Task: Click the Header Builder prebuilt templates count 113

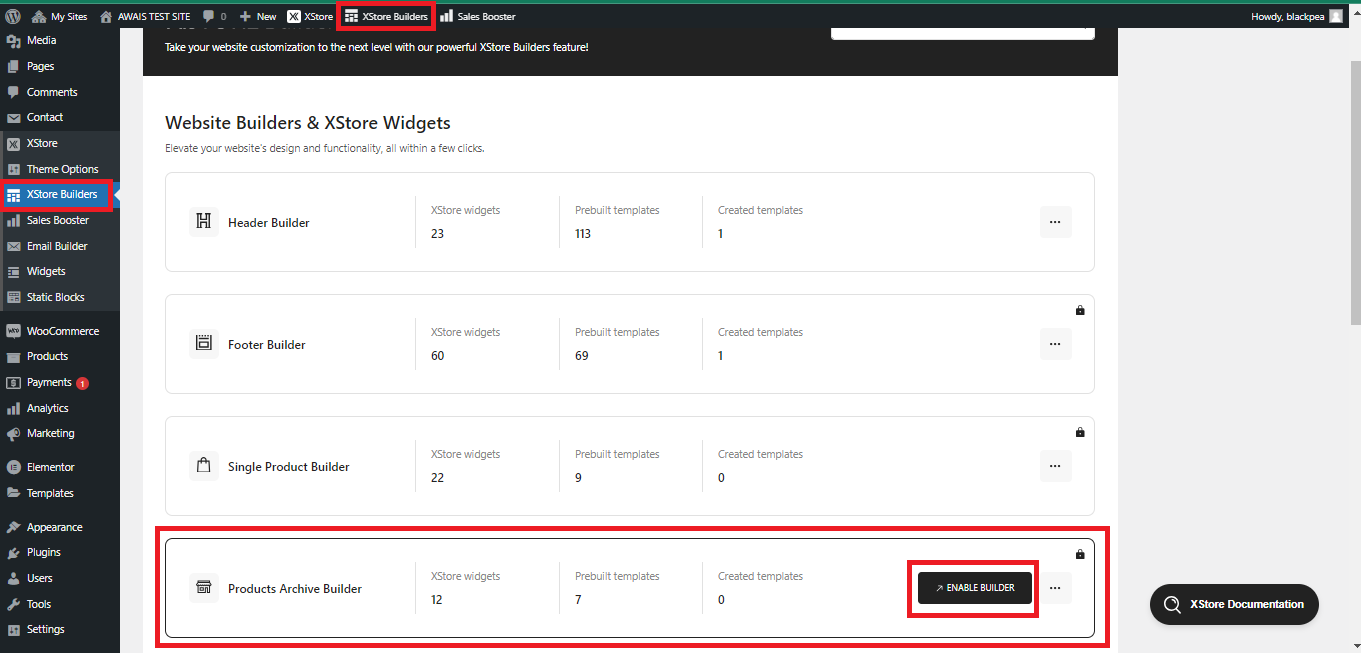Action: tap(583, 234)
